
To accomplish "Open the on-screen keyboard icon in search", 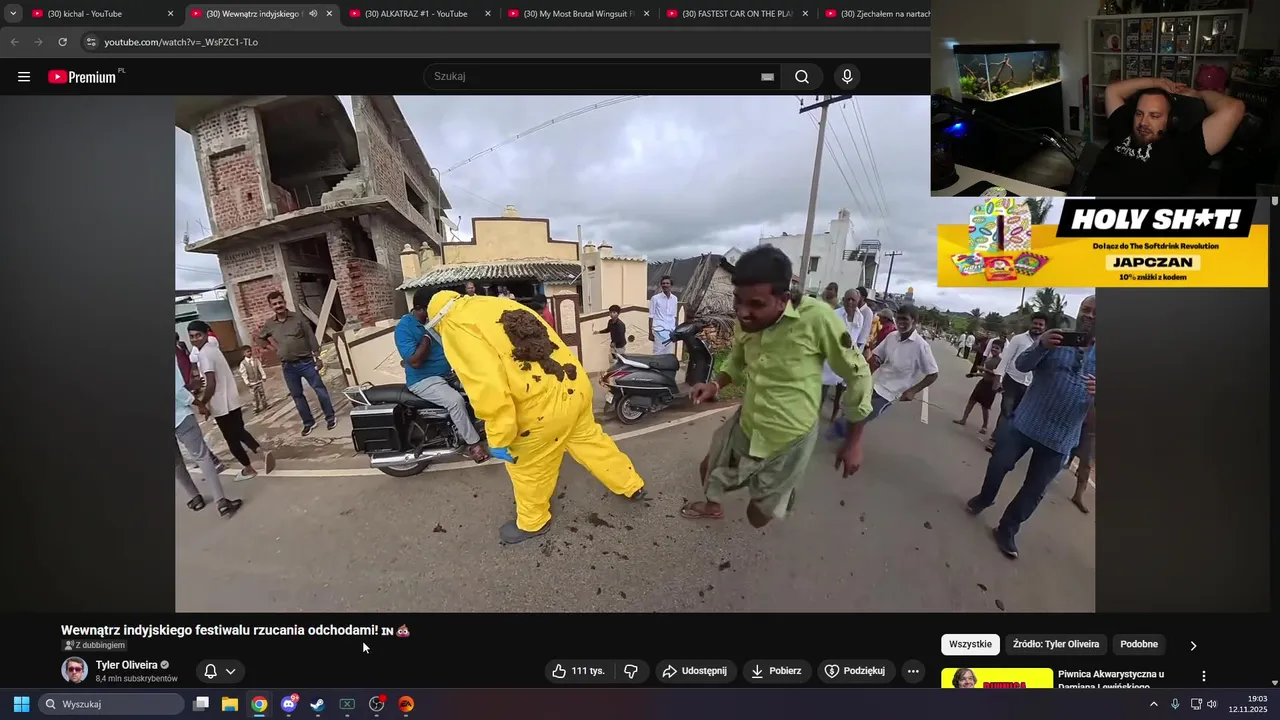I will (x=767, y=77).
